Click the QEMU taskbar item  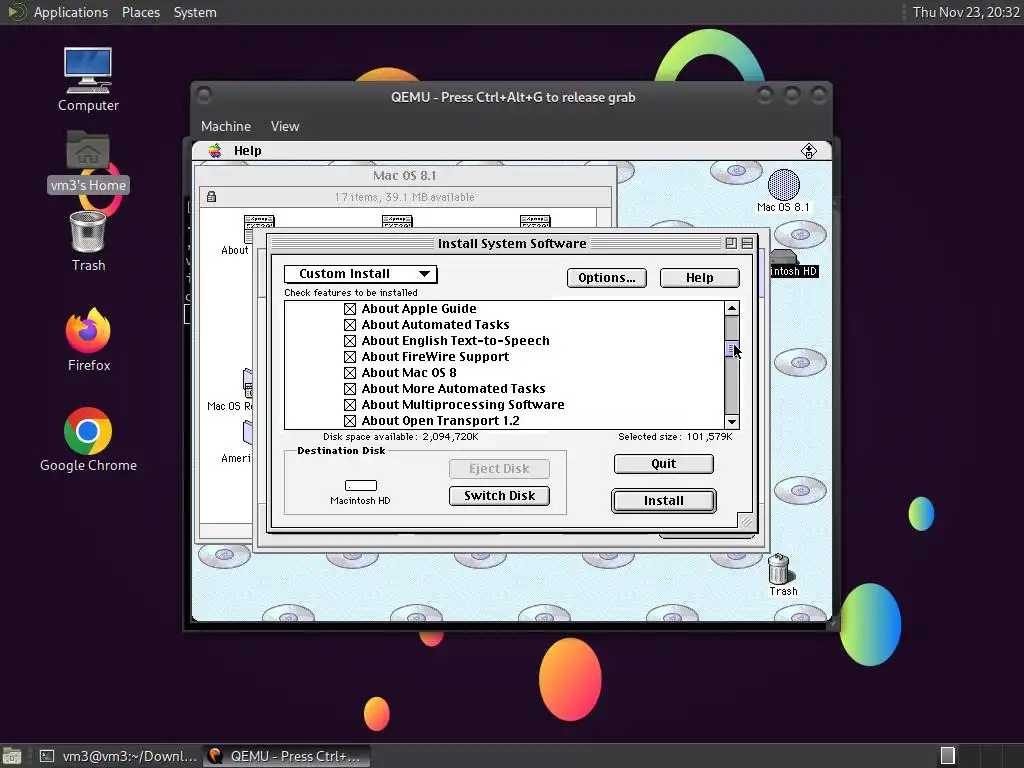click(x=285, y=756)
